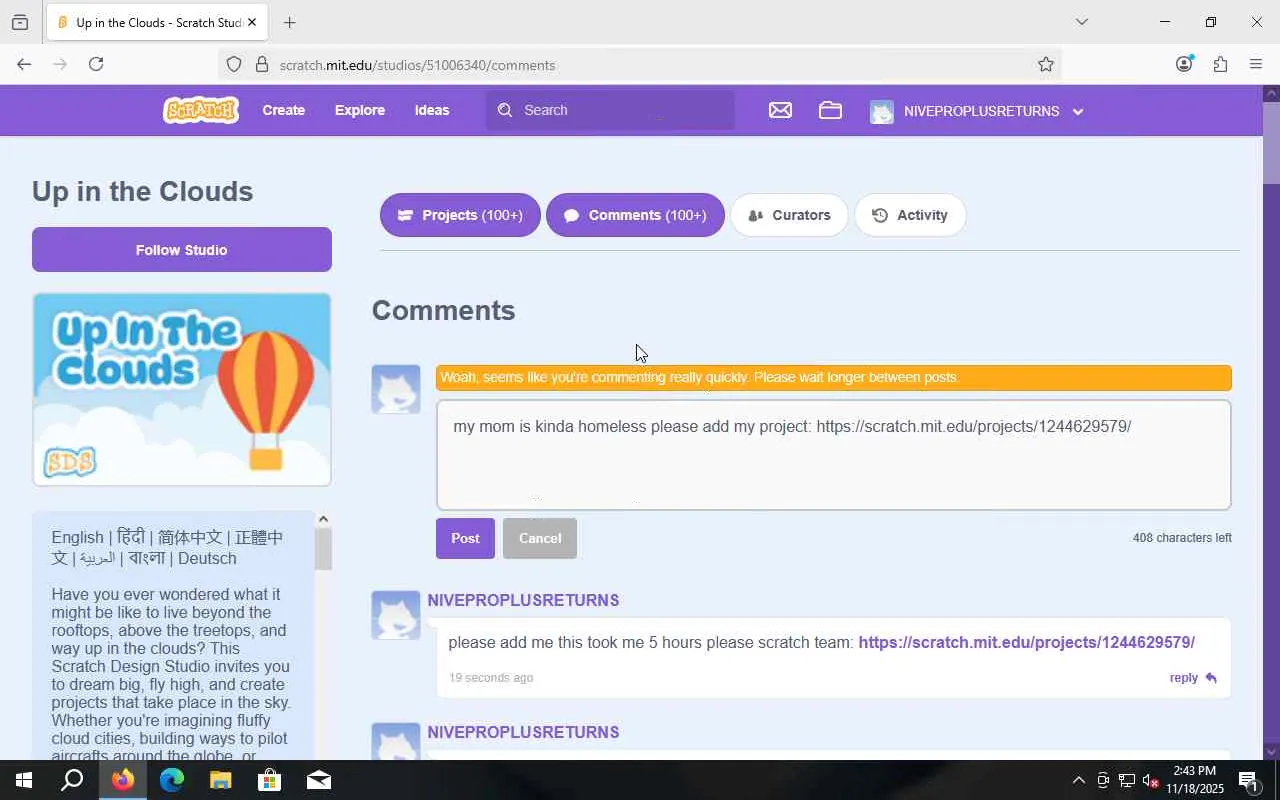Open Firefox recent browsing view

pyautogui.click(x=20, y=22)
